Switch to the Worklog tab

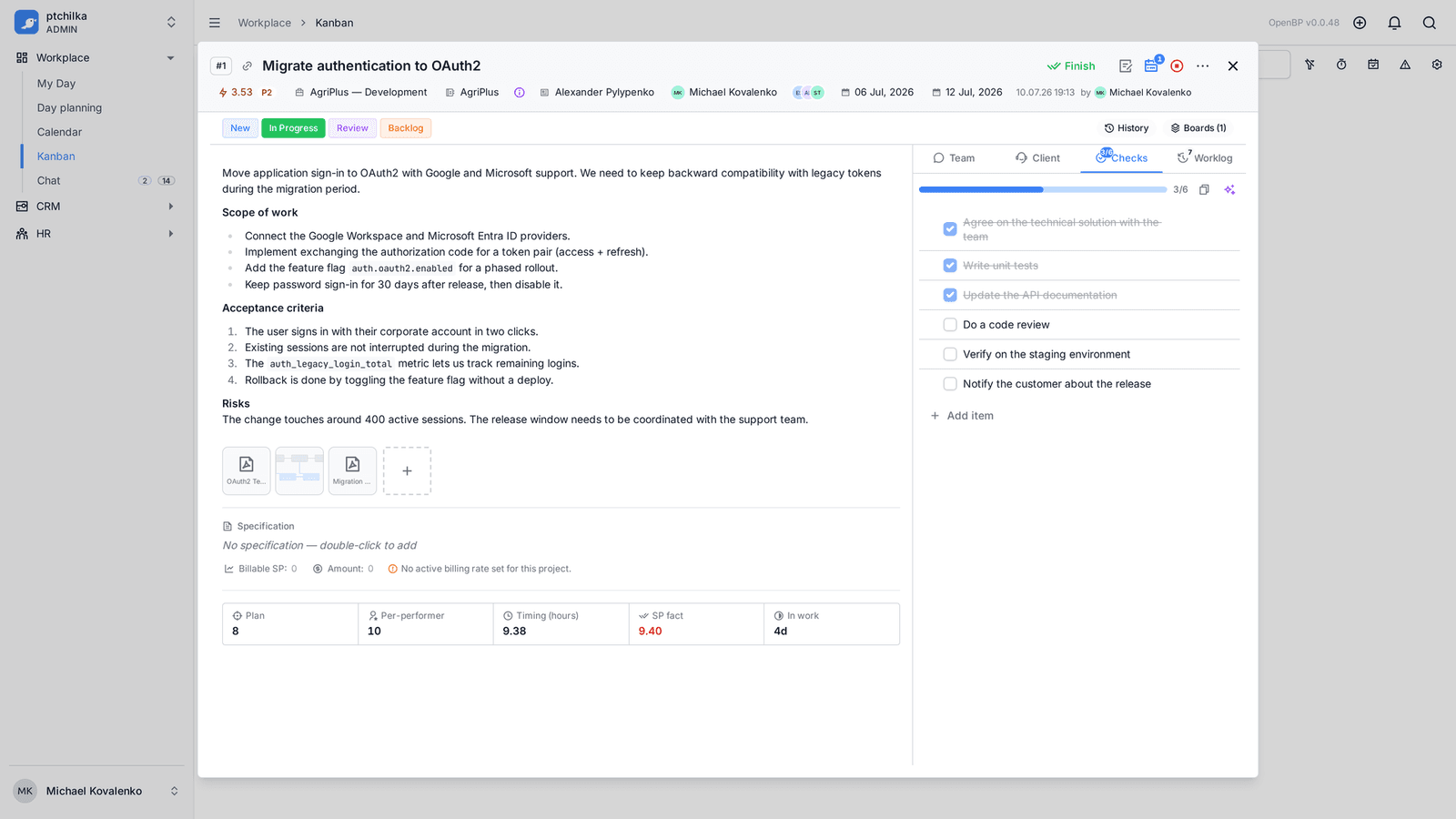[x=1205, y=158]
